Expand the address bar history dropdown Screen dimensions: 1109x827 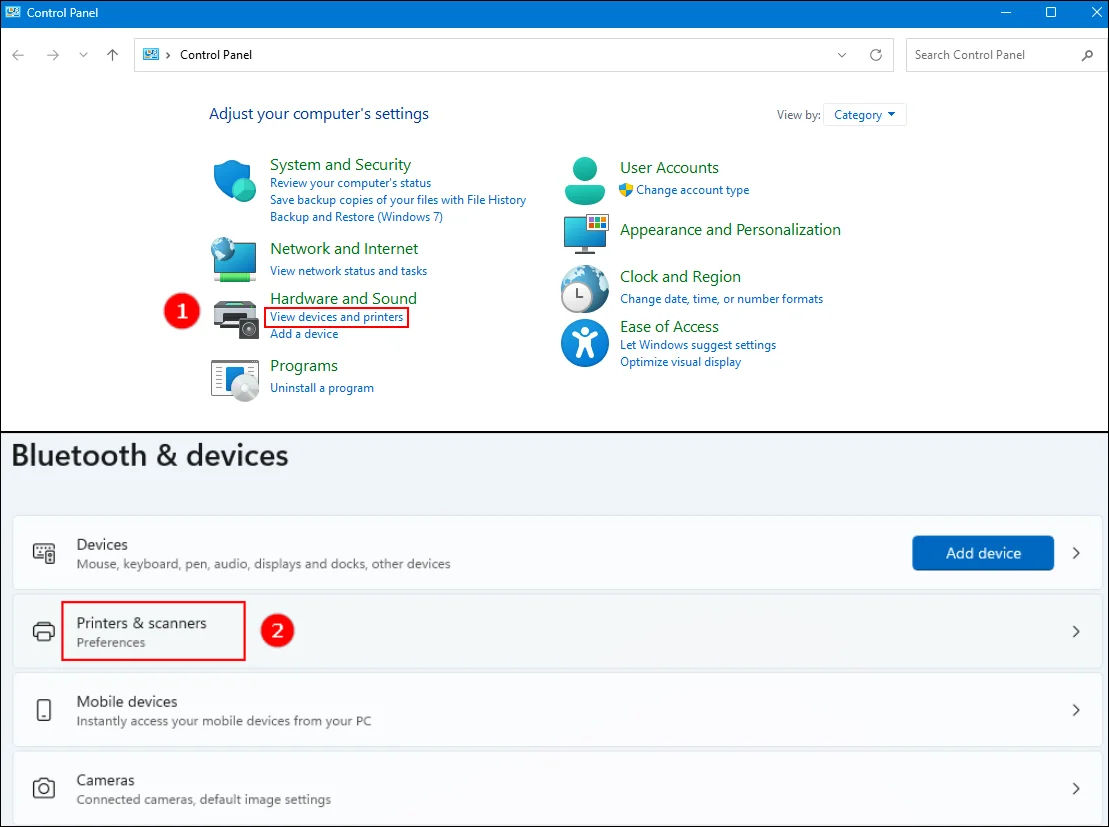pos(842,55)
